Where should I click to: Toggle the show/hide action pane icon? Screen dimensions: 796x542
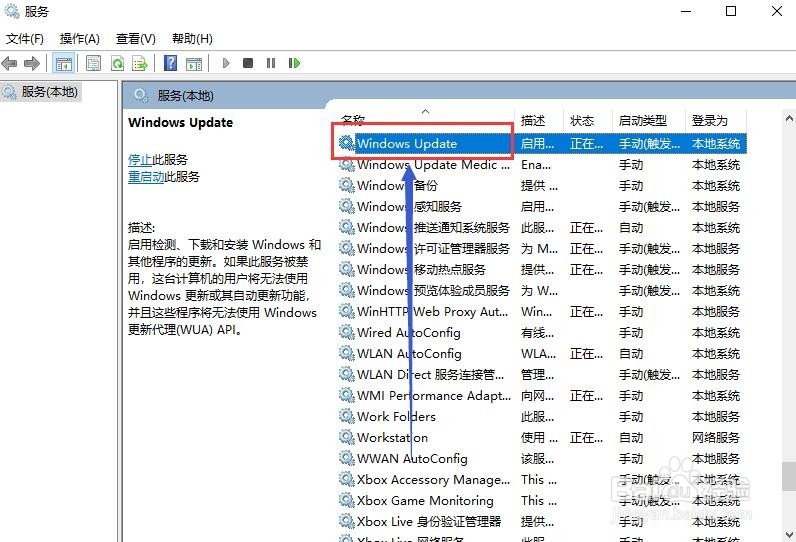tap(194, 63)
